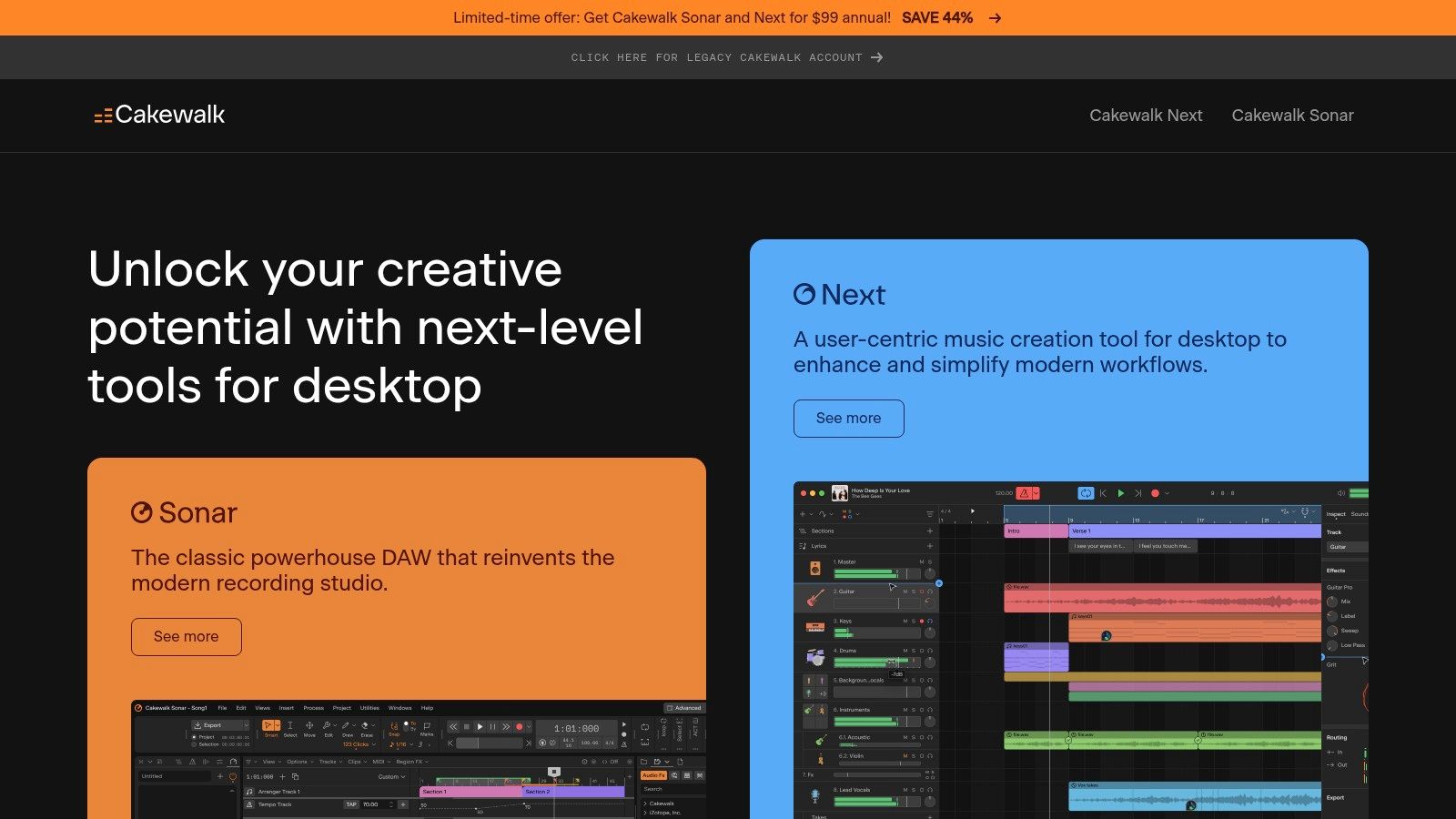Open the Region FX dropdown in Sonar
The height and width of the screenshot is (819, 1456).
pyautogui.click(x=412, y=762)
